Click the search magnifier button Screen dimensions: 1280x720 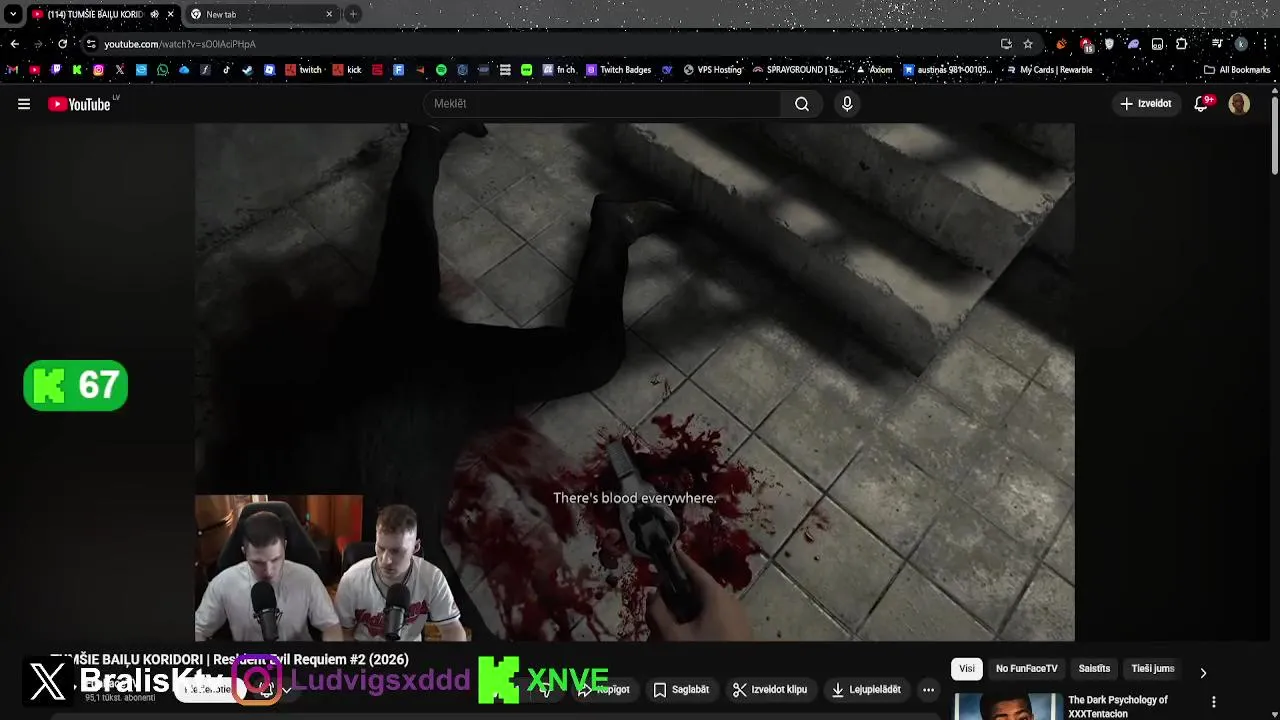point(802,104)
